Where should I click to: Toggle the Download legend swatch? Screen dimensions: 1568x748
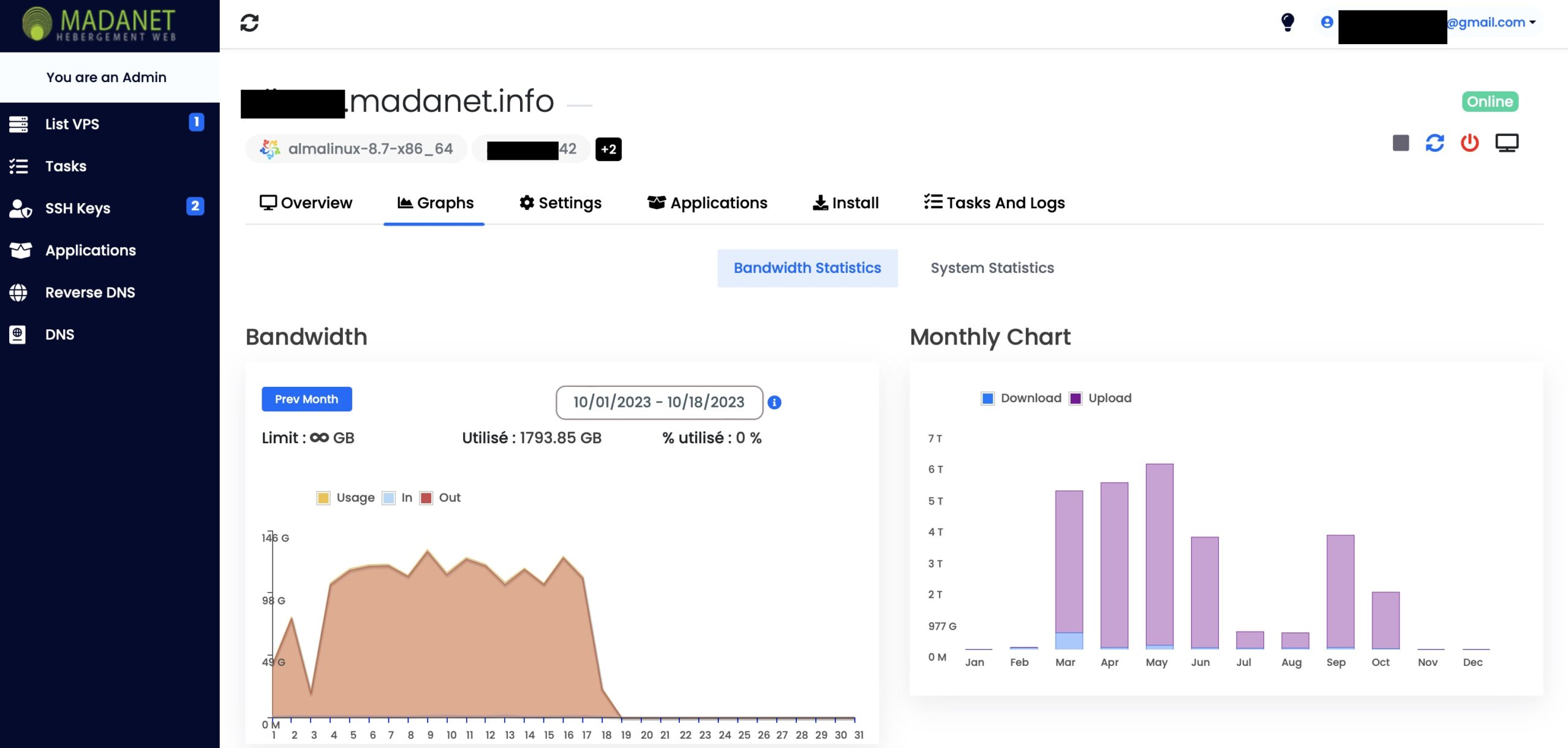point(987,398)
